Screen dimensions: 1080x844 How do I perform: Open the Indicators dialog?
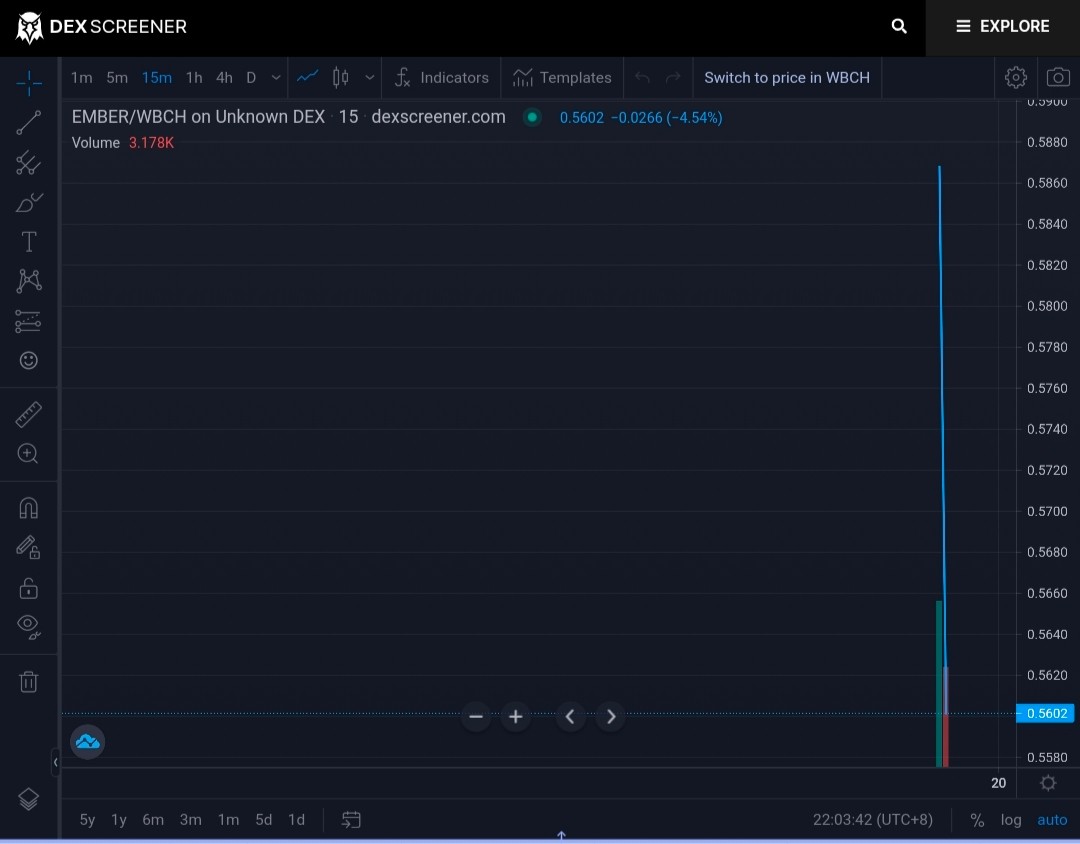(442, 78)
